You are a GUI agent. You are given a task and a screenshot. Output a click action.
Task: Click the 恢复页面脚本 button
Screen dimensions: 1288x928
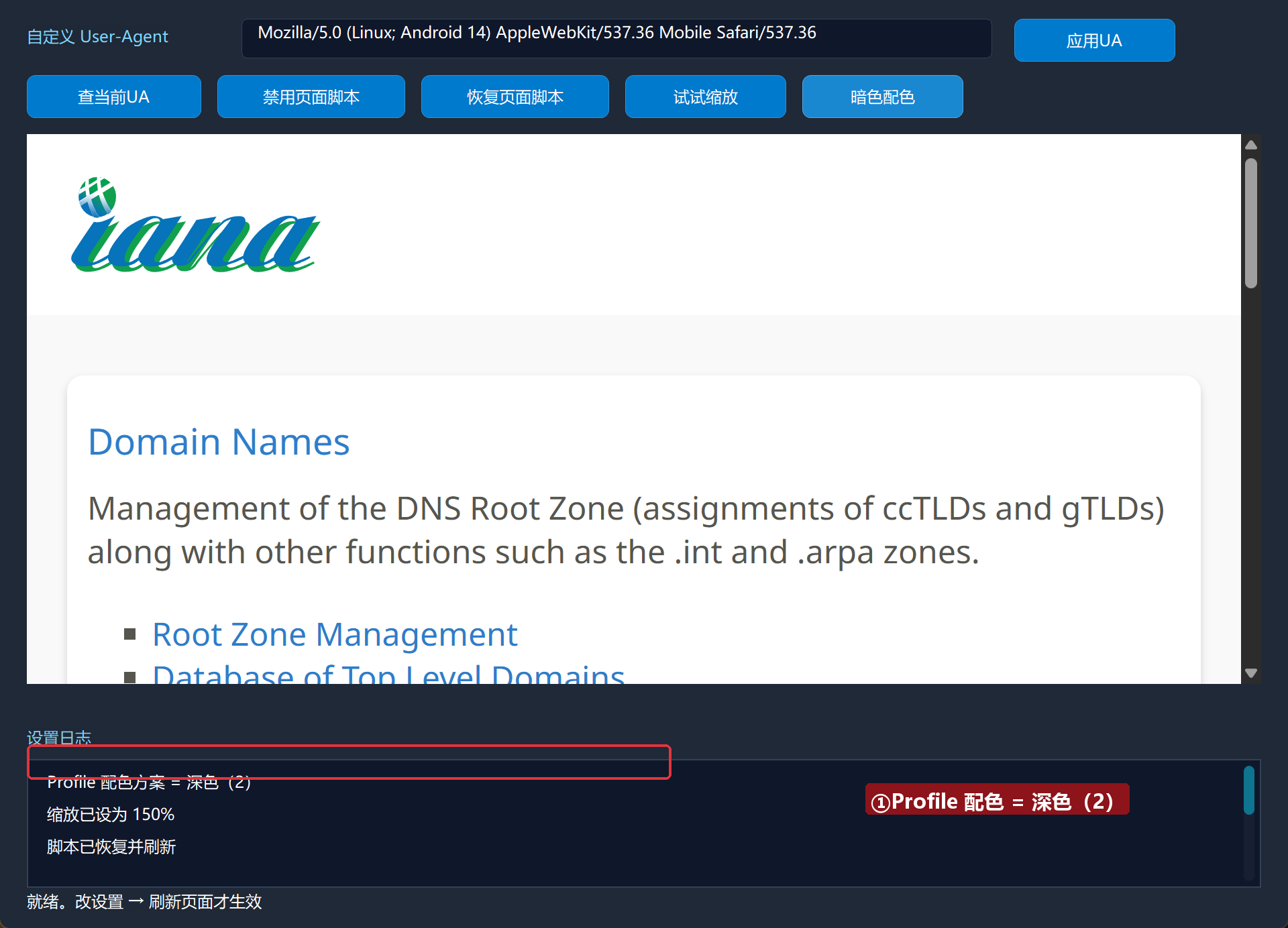[x=515, y=97]
